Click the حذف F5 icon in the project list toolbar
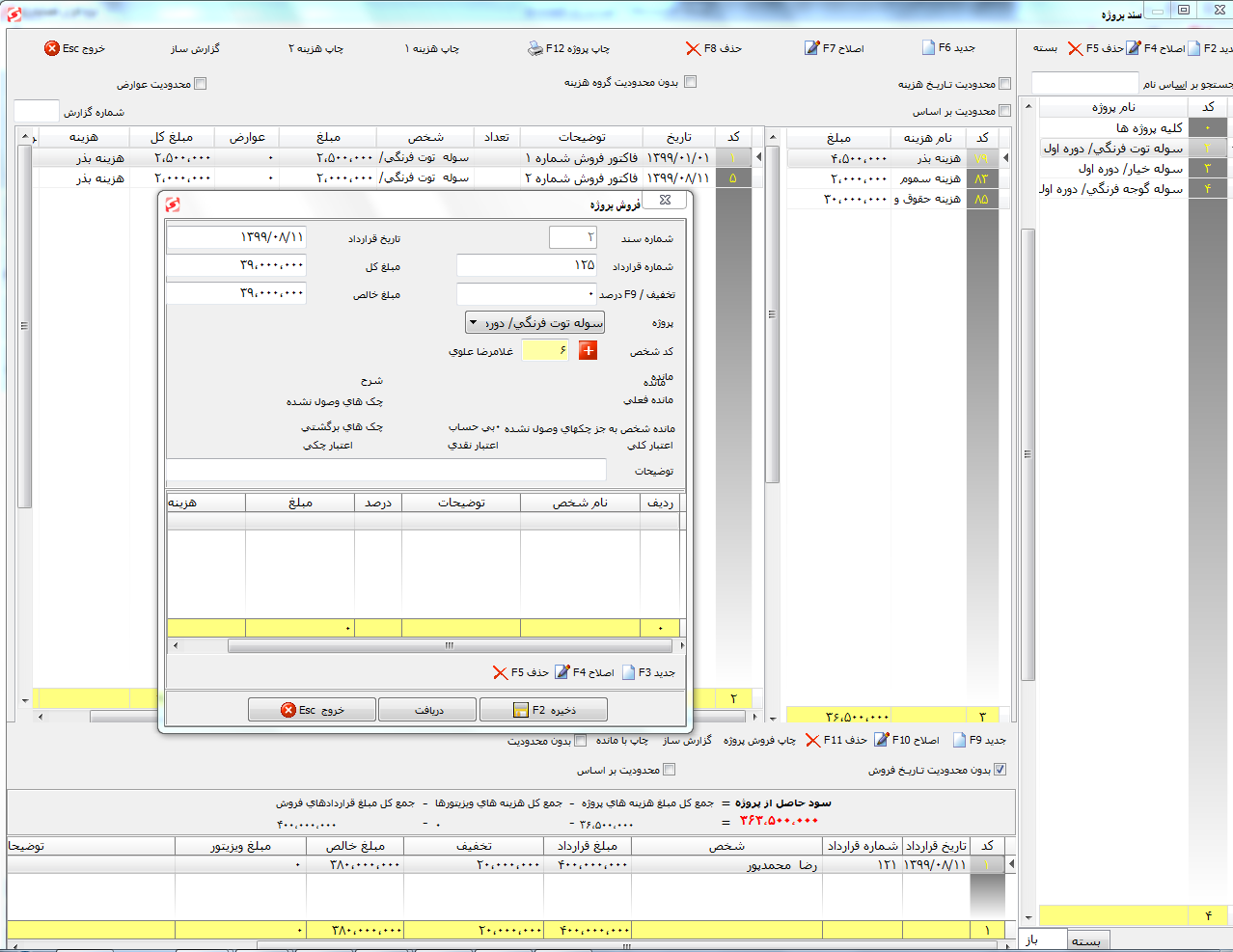 click(x=1075, y=48)
